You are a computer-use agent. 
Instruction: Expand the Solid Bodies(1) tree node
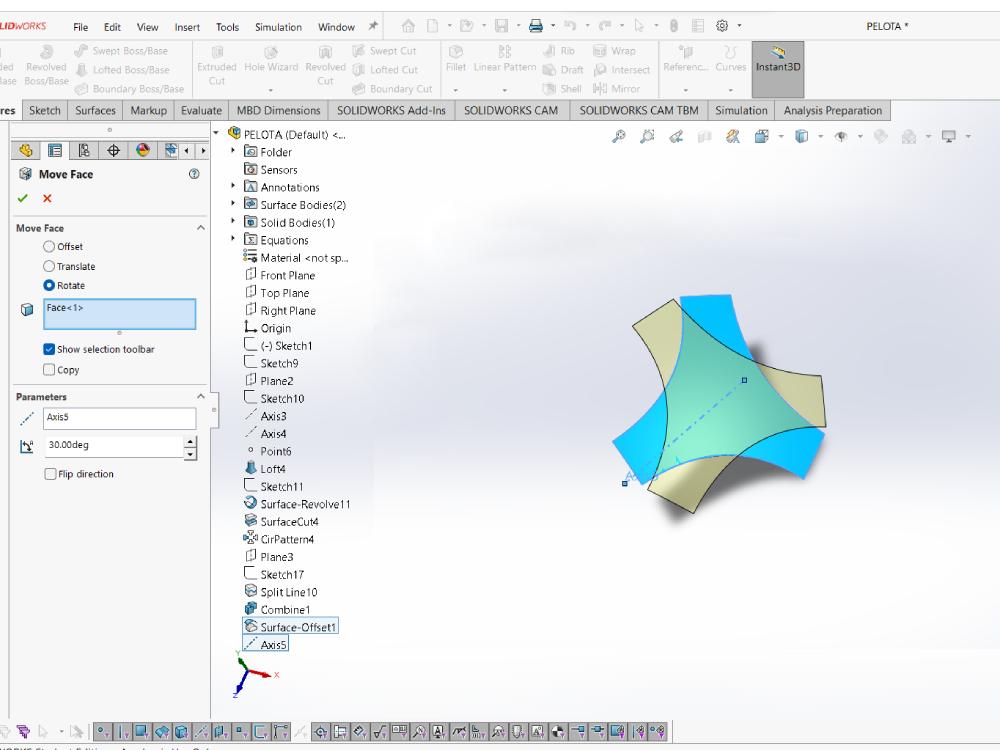tap(233, 221)
